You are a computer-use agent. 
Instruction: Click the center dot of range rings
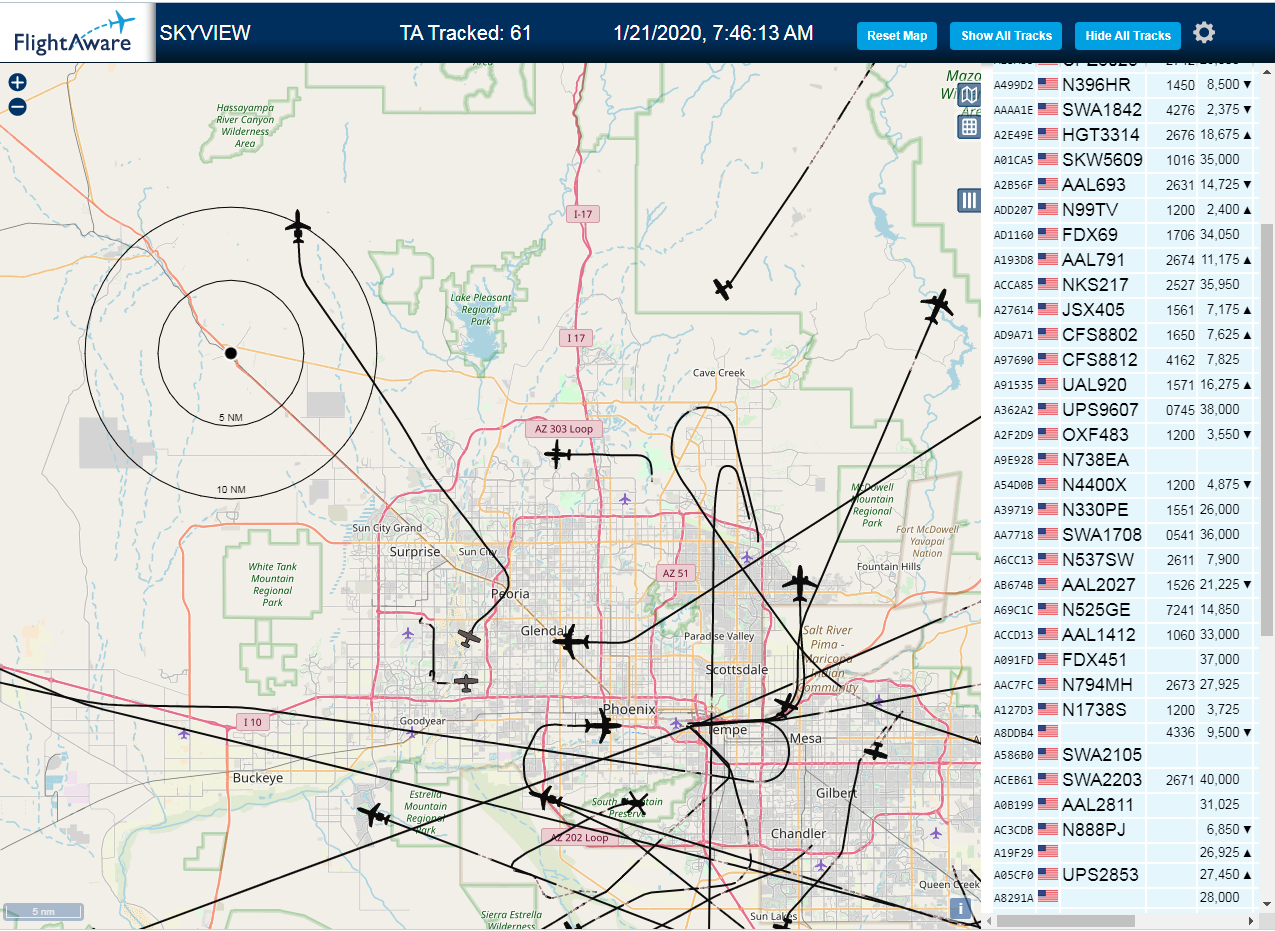(230, 353)
